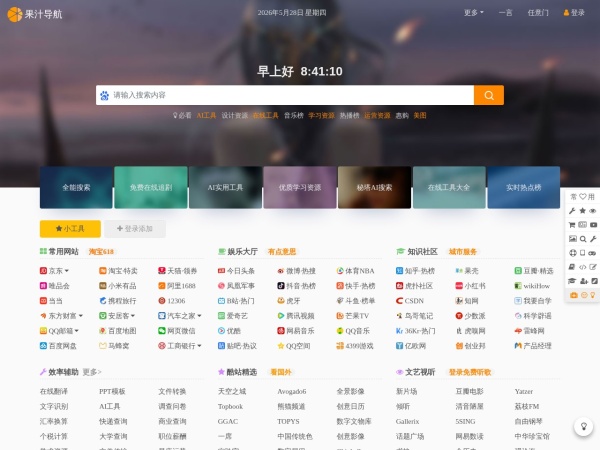Click the orange search button

[489, 95]
